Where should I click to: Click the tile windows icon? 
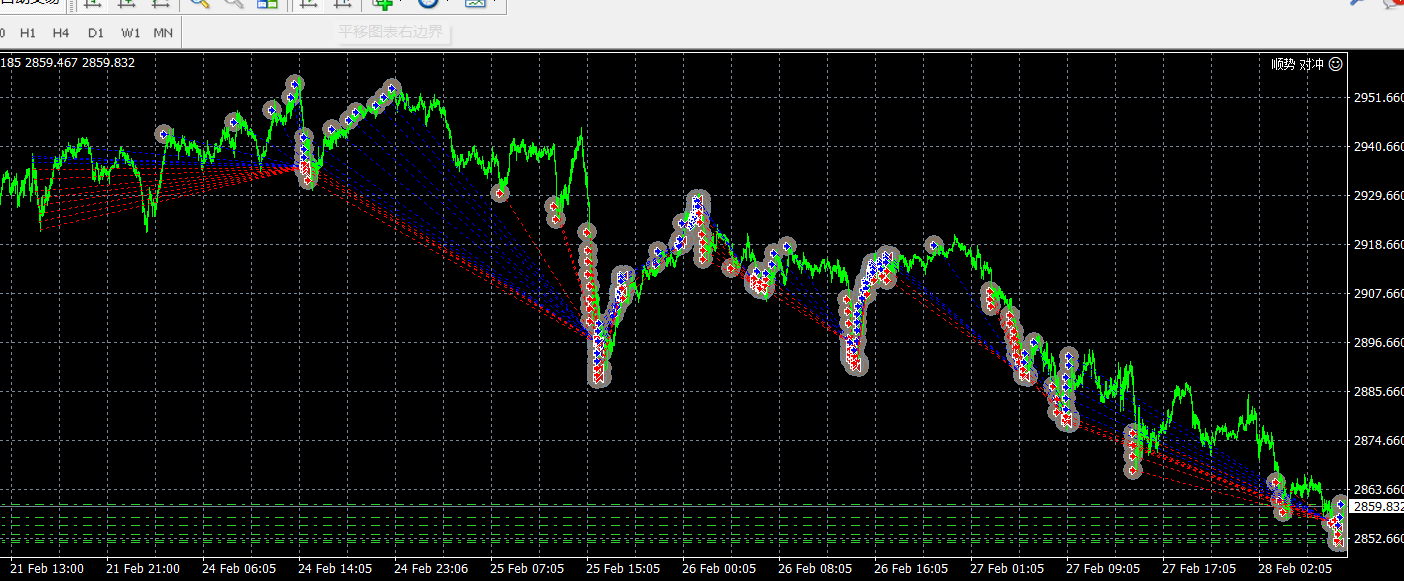[267, 3]
